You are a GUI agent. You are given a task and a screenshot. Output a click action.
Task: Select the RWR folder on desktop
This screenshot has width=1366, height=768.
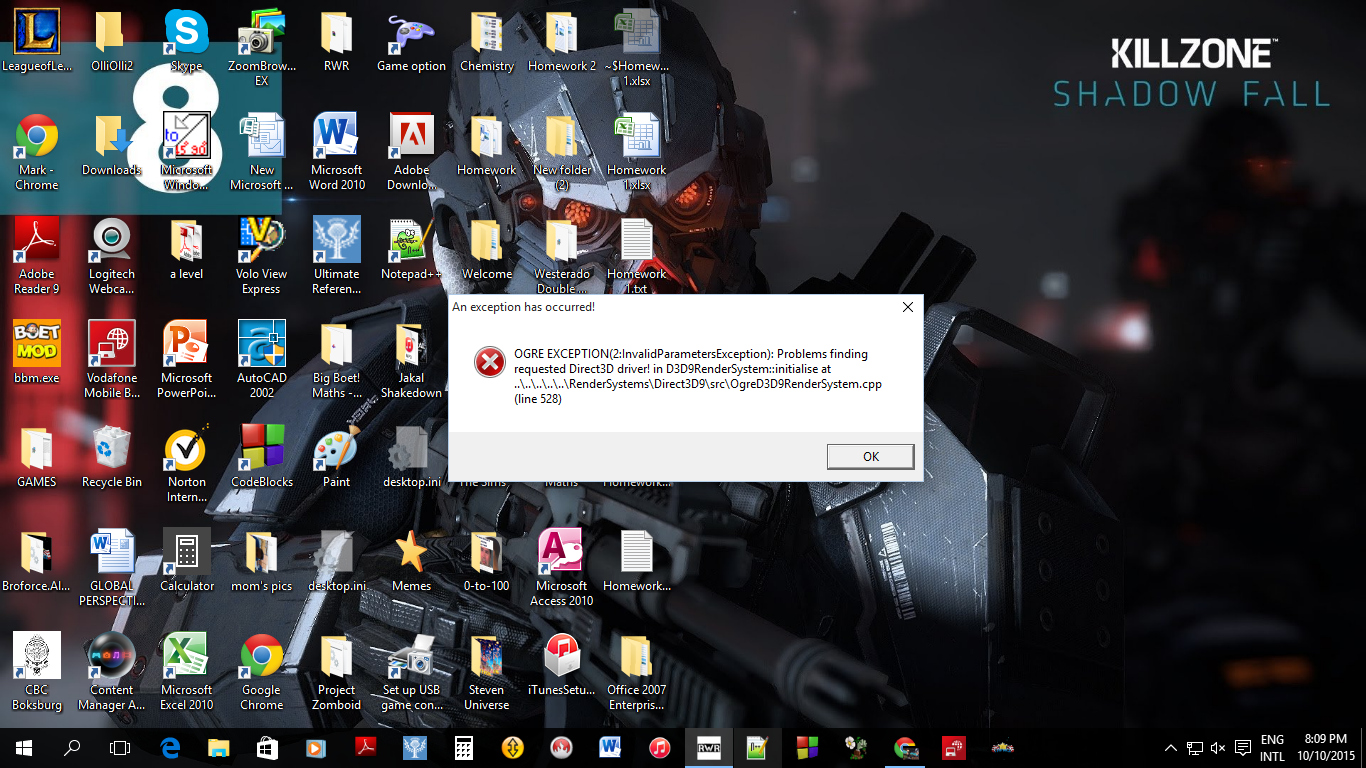(337, 42)
